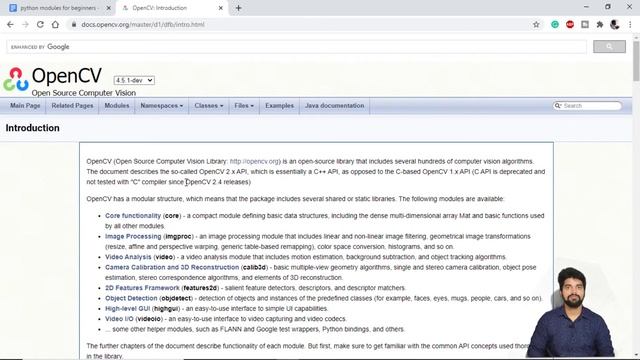Open the Examples page

pyautogui.click(x=280, y=106)
